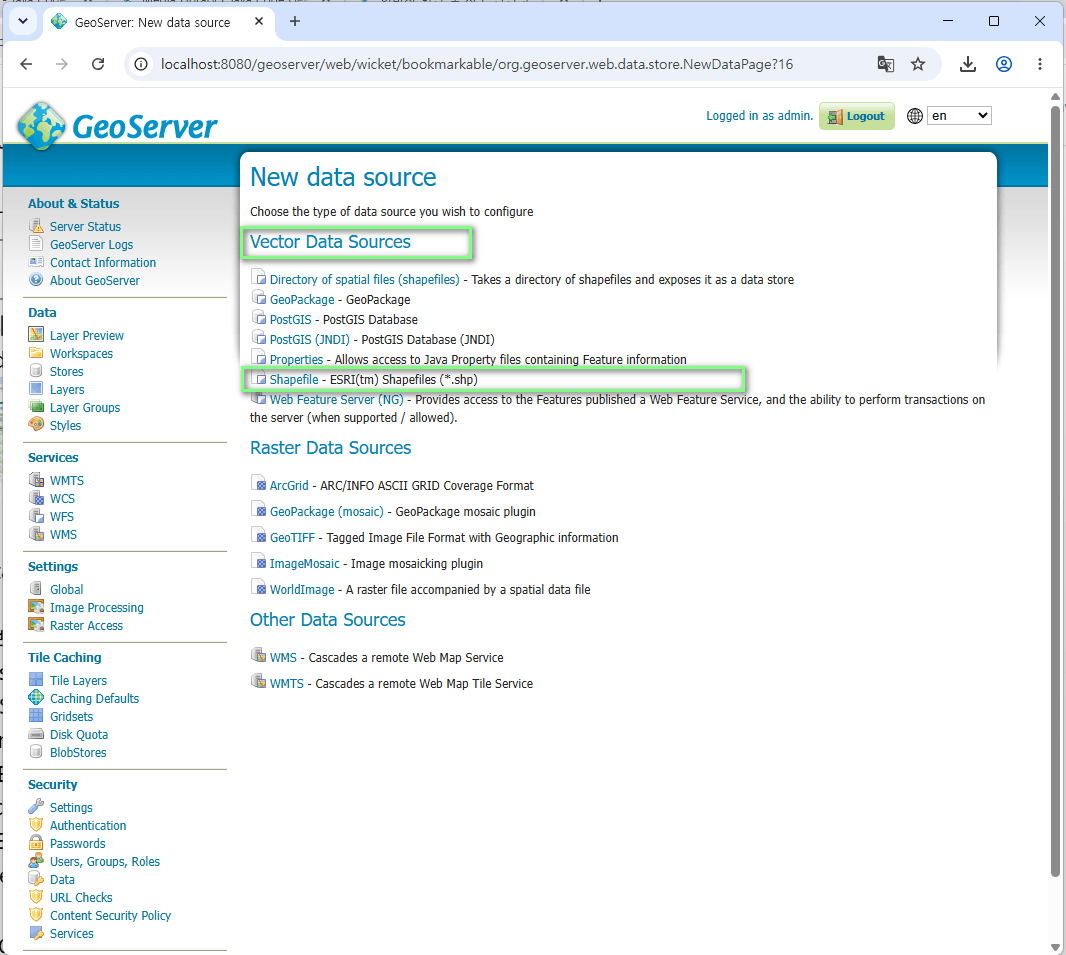This screenshot has width=1066, height=955.
Task: Open browser downloads icon
Action: point(967,64)
